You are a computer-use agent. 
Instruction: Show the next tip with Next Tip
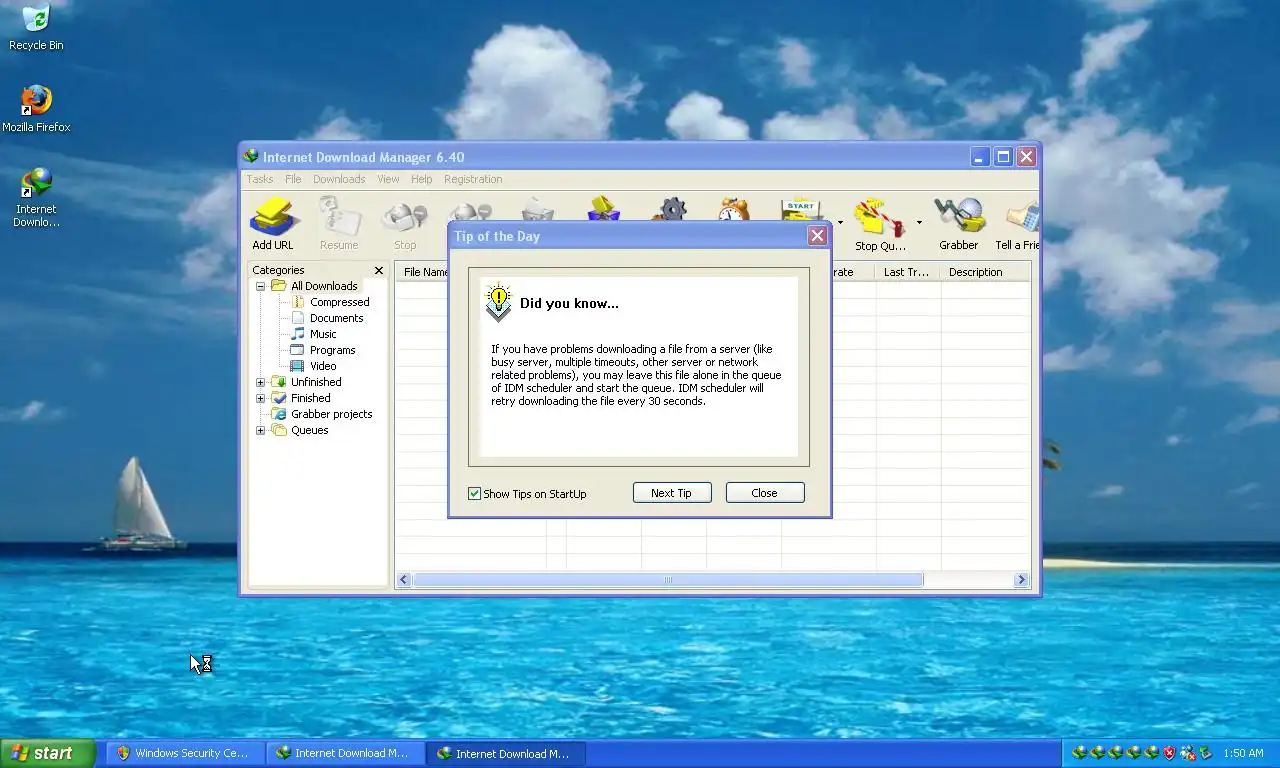[672, 493]
